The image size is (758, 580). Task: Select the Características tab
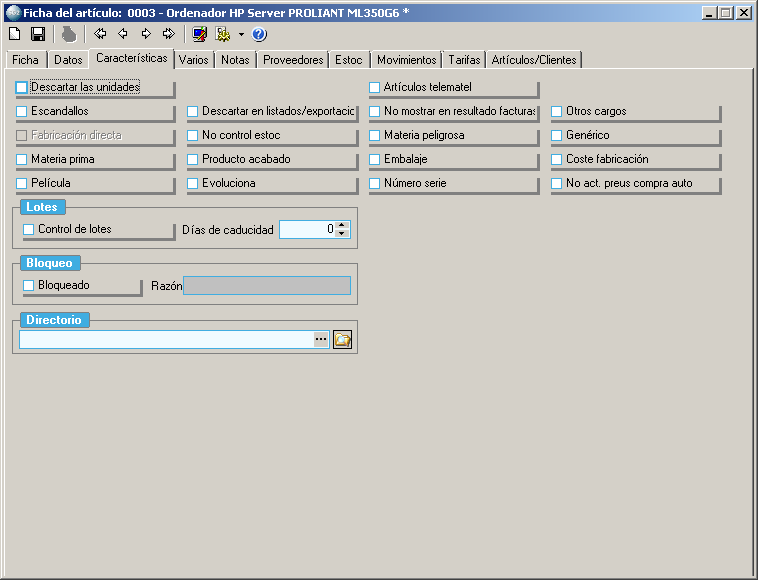click(131, 58)
